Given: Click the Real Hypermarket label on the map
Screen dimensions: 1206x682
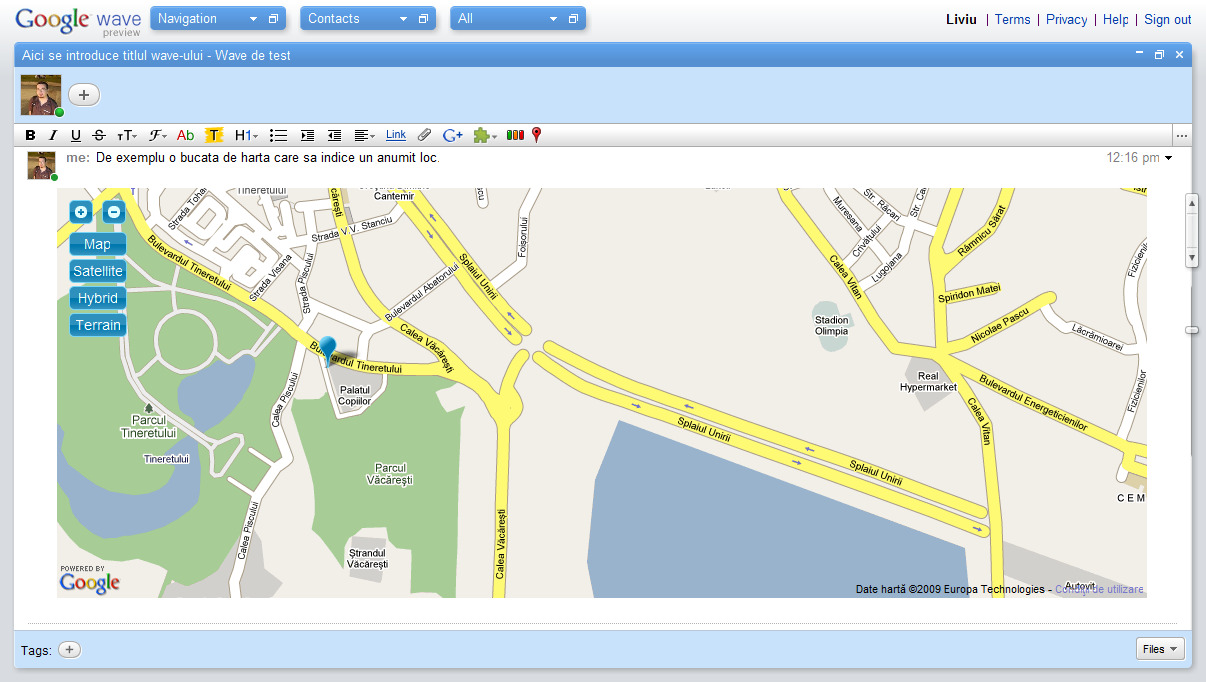Looking at the screenshot, I should coord(928,381).
